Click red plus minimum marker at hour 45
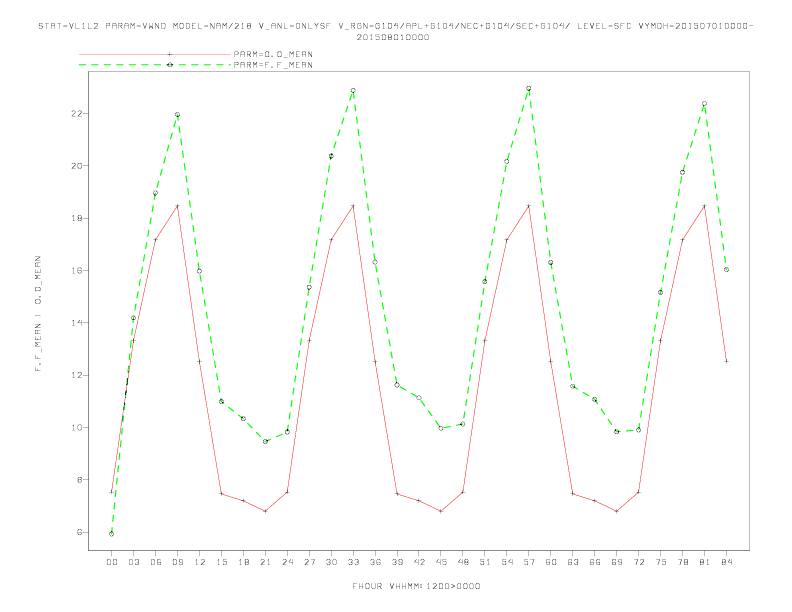The height and width of the screenshot is (612, 792). click(x=441, y=511)
